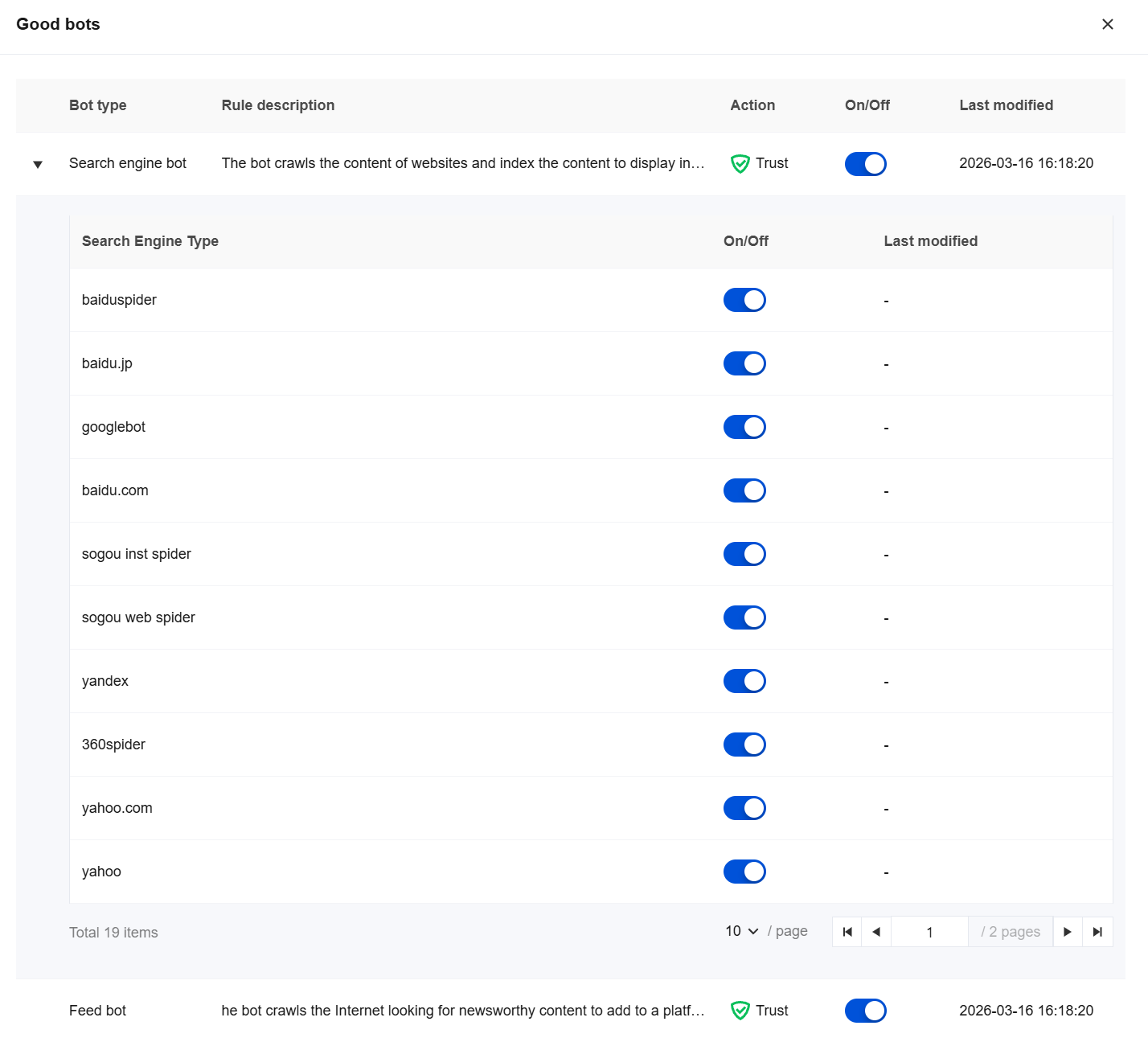Toggle sogou web spider switch
The image size is (1148, 1042).
(744, 617)
